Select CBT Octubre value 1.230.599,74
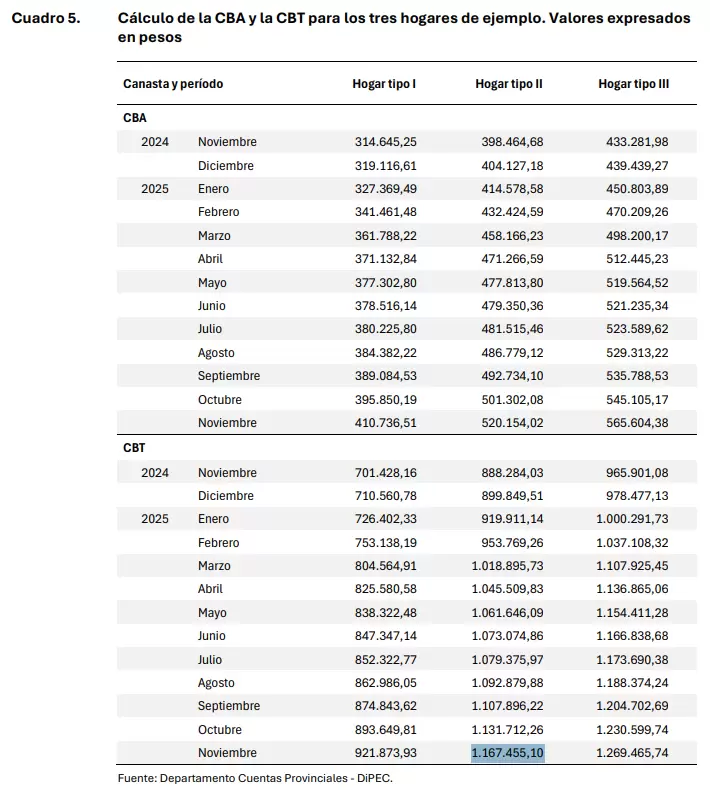 632,730
